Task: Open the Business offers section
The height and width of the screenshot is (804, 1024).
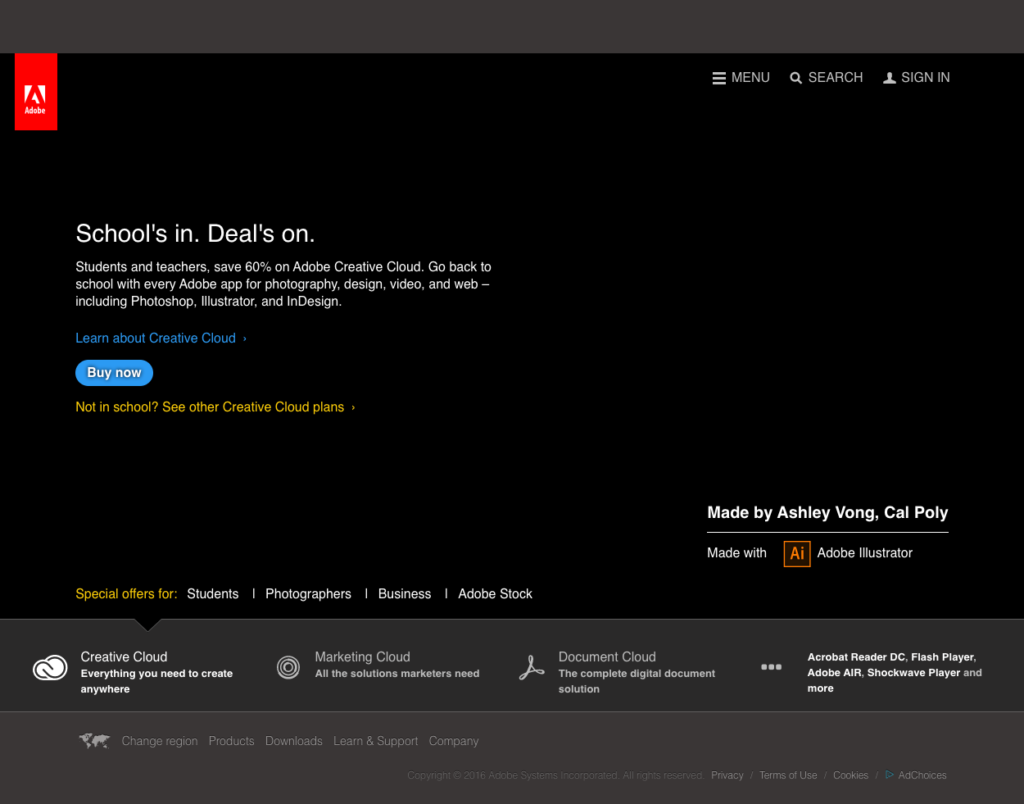Action: click(404, 593)
